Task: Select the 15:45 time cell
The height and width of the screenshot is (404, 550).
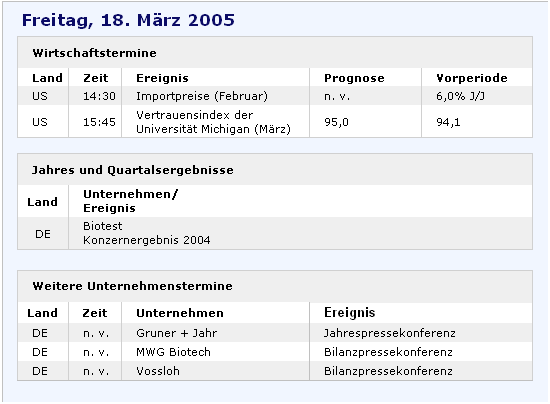Action: pyautogui.click(x=99, y=122)
